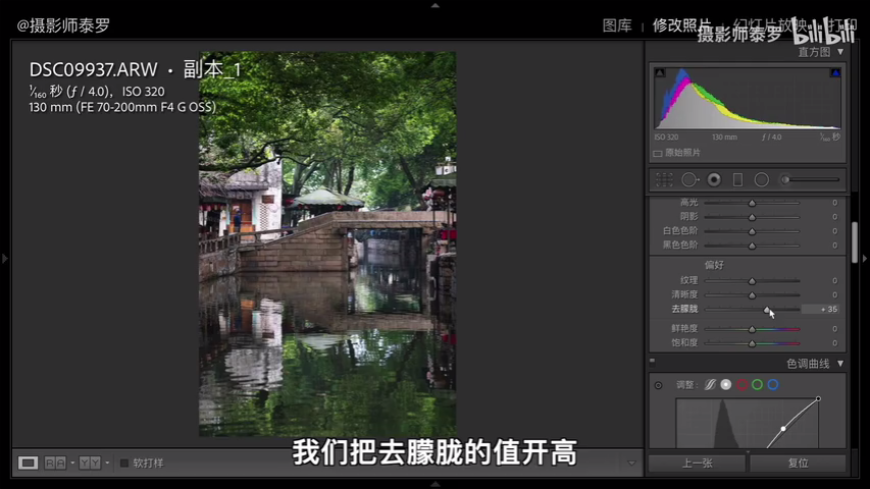
Task: Collapse the 直方图 panel triangle
Action: coord(841,52)
